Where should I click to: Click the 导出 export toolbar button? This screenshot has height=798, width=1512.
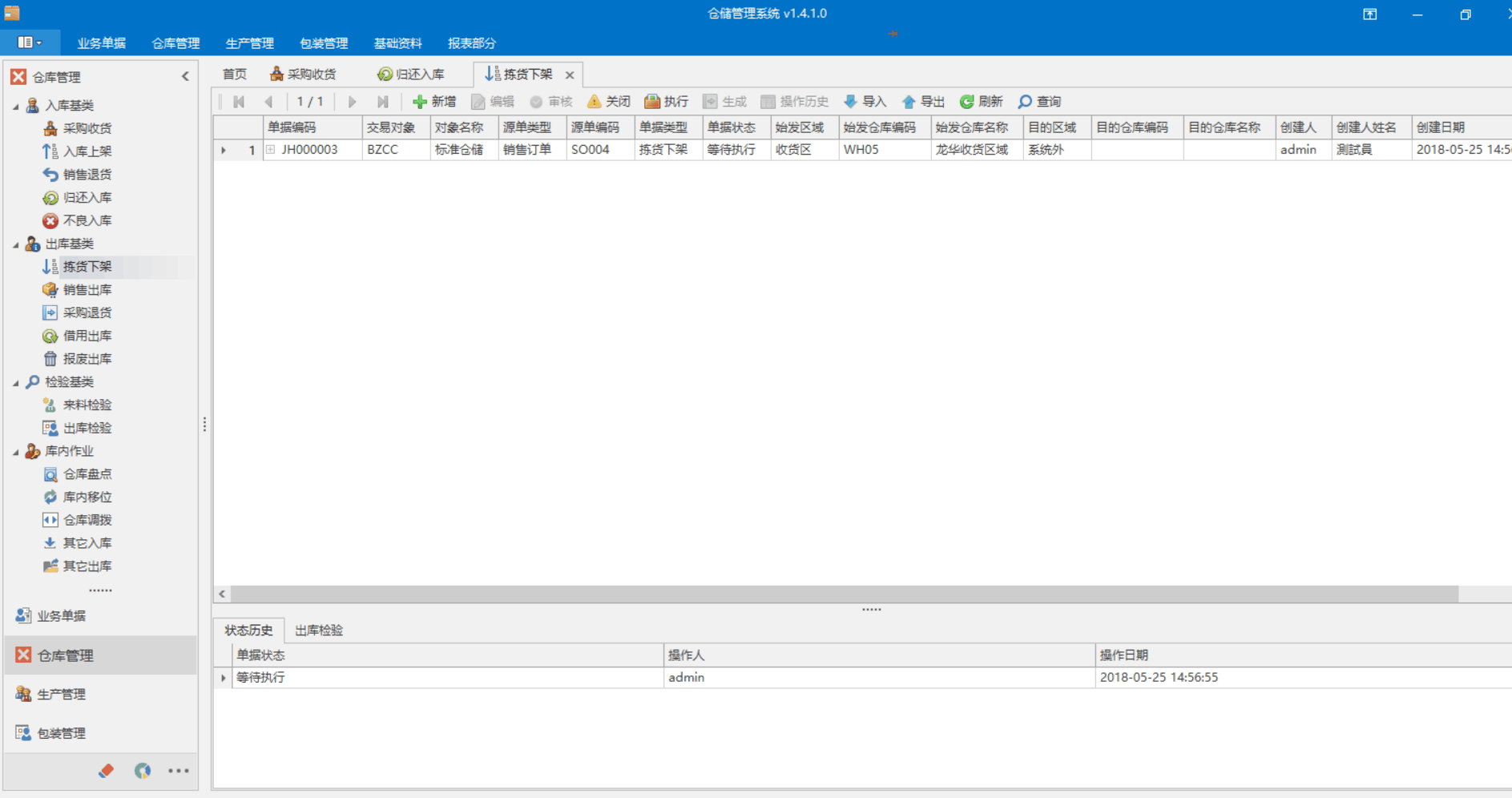923,102
